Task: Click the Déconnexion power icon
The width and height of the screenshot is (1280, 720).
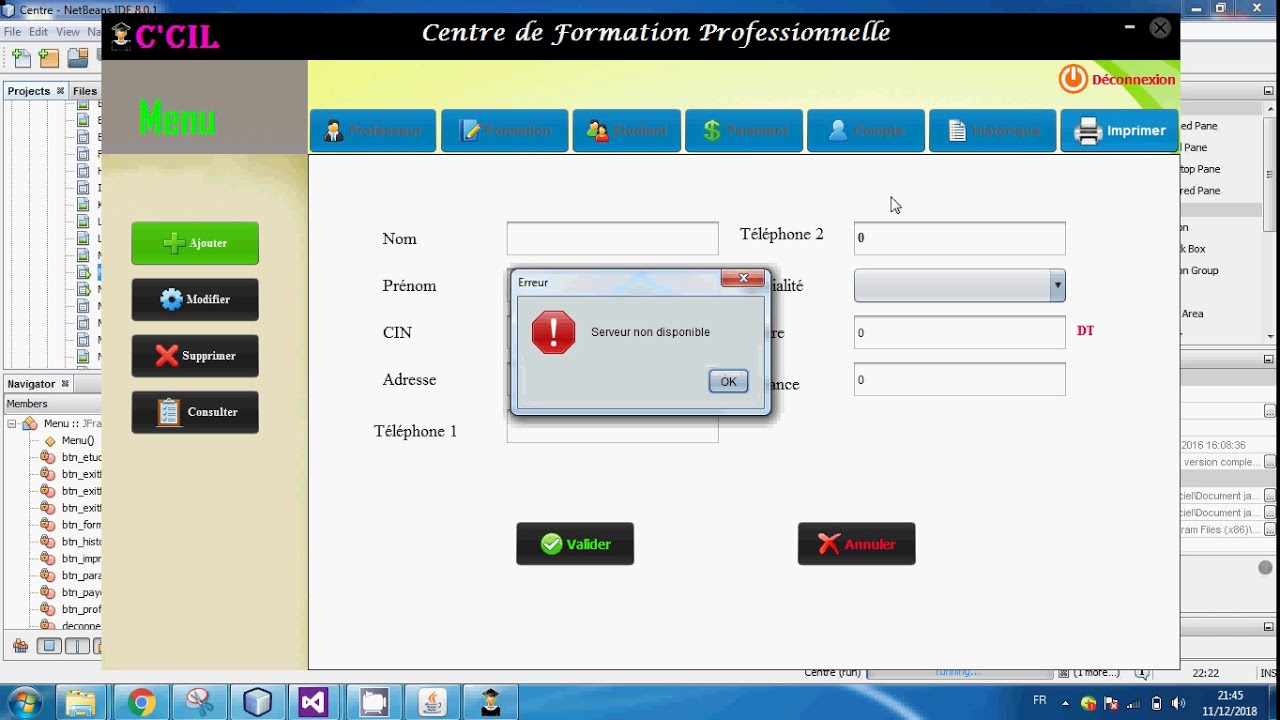Action: pos(1073,79)
